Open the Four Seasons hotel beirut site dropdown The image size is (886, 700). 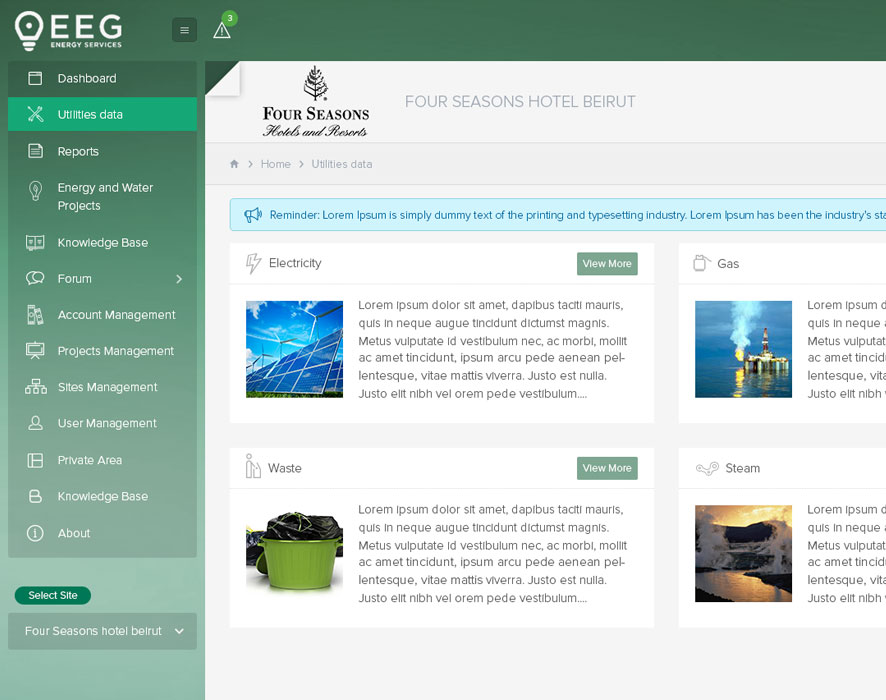coord(102,631)
